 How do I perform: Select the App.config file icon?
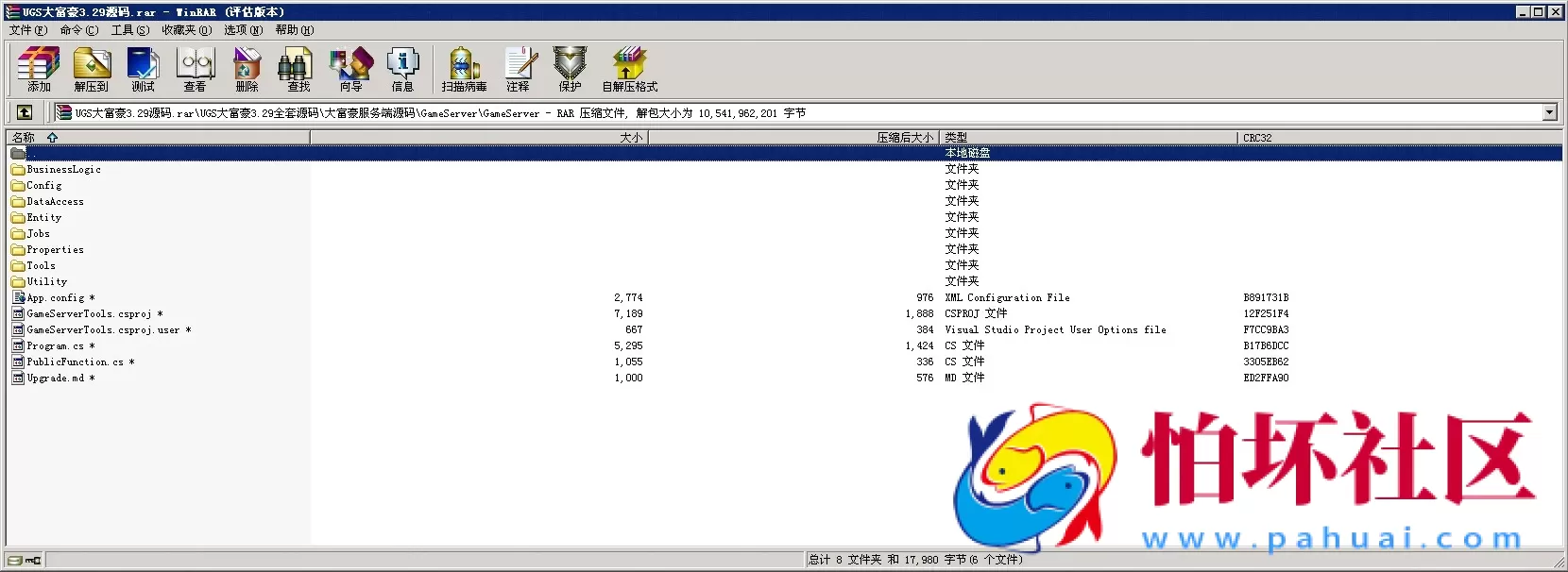[x=18, y=298]
